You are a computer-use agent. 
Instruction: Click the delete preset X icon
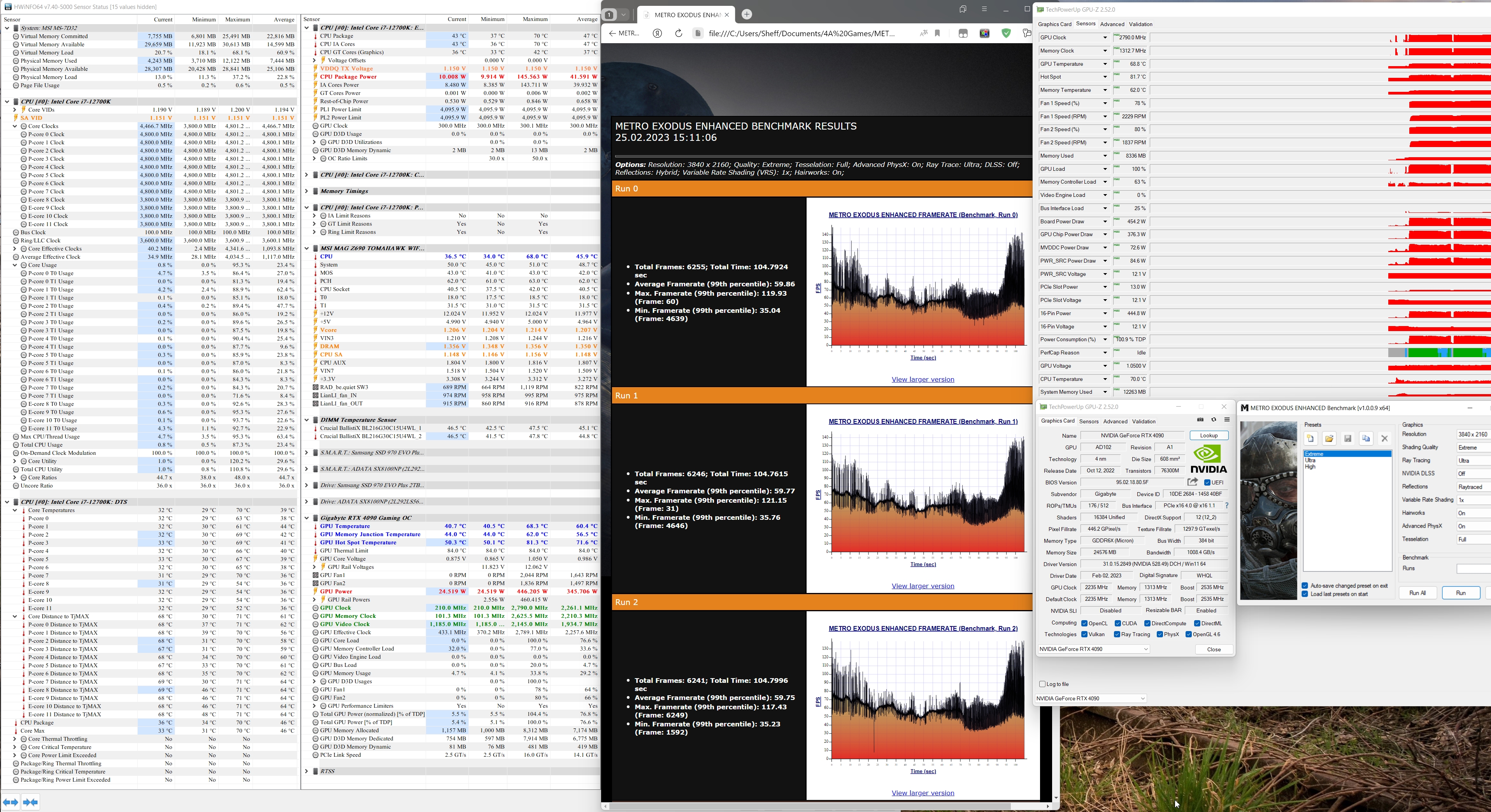(1384, 438)
